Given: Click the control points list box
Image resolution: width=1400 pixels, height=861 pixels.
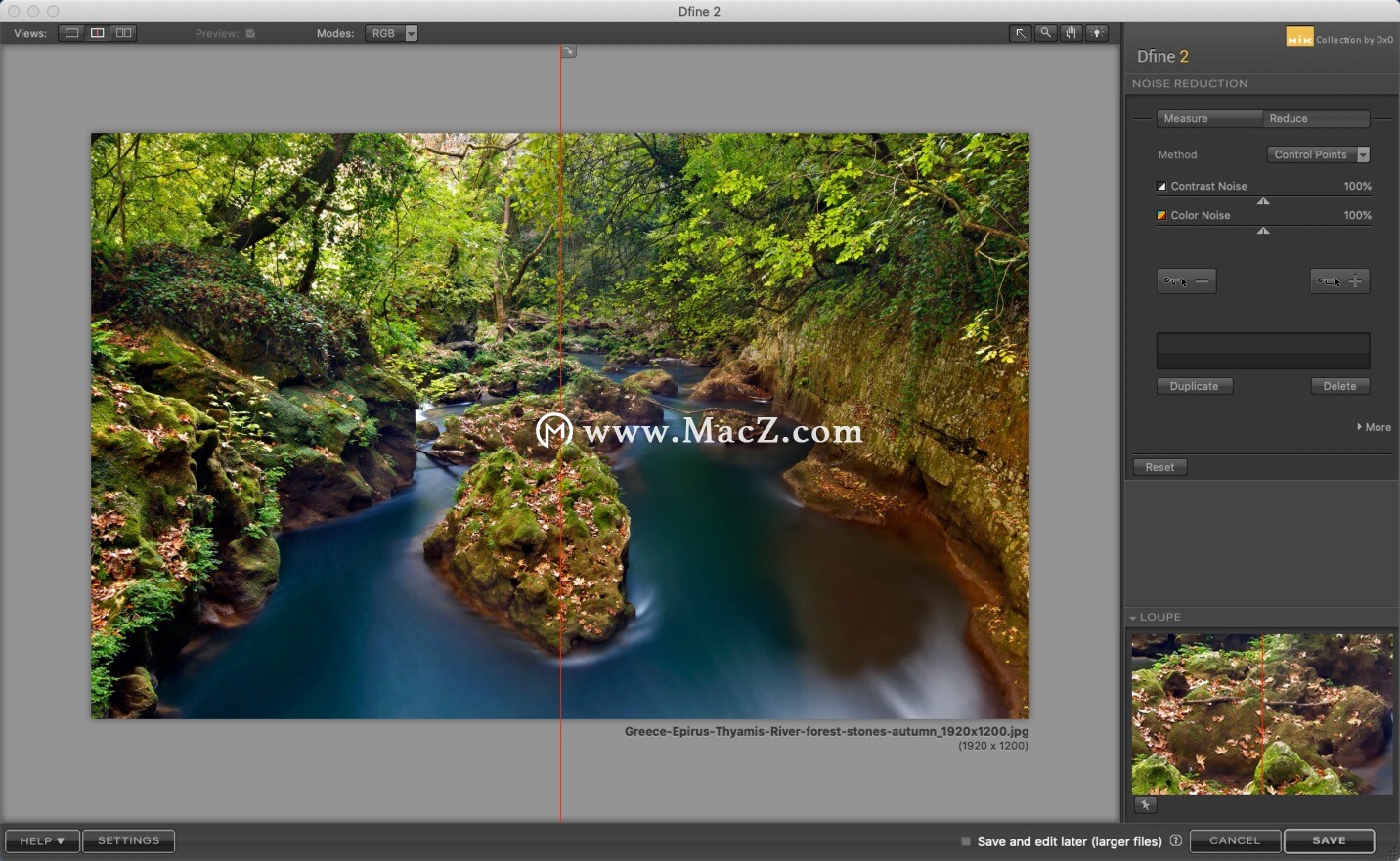Looking at the screenshot, I should pyautogui.click(x=1263, y=351).
